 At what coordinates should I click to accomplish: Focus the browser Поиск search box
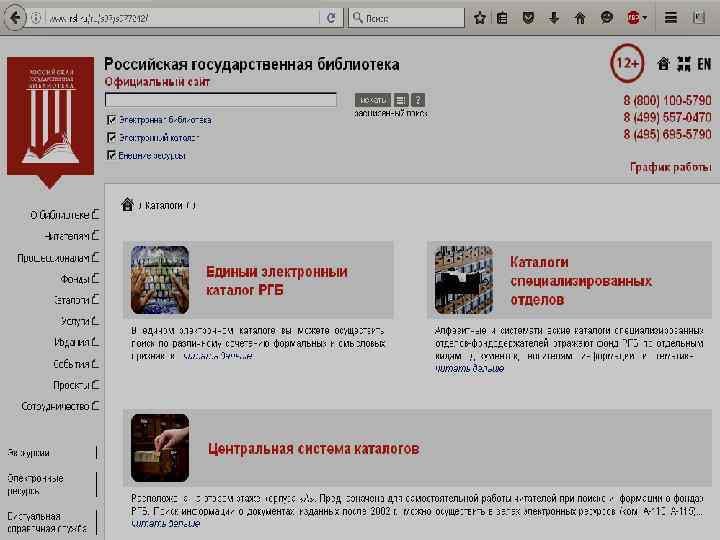[407, 18]
